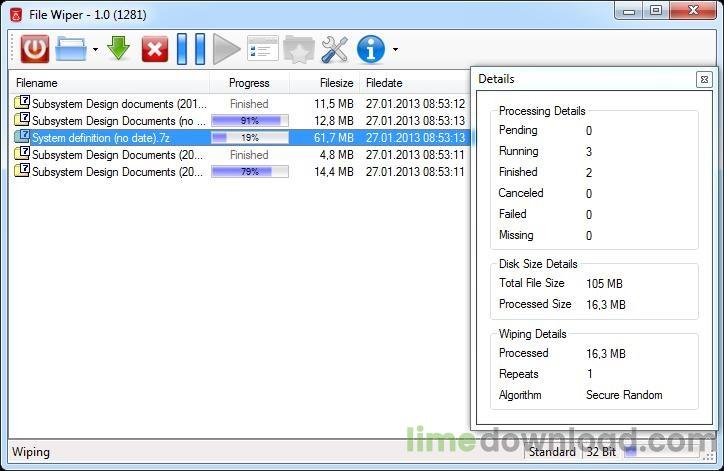Select the System definition (no date).7z file
This screenshot has height=471, width=724.
point(100,138)
